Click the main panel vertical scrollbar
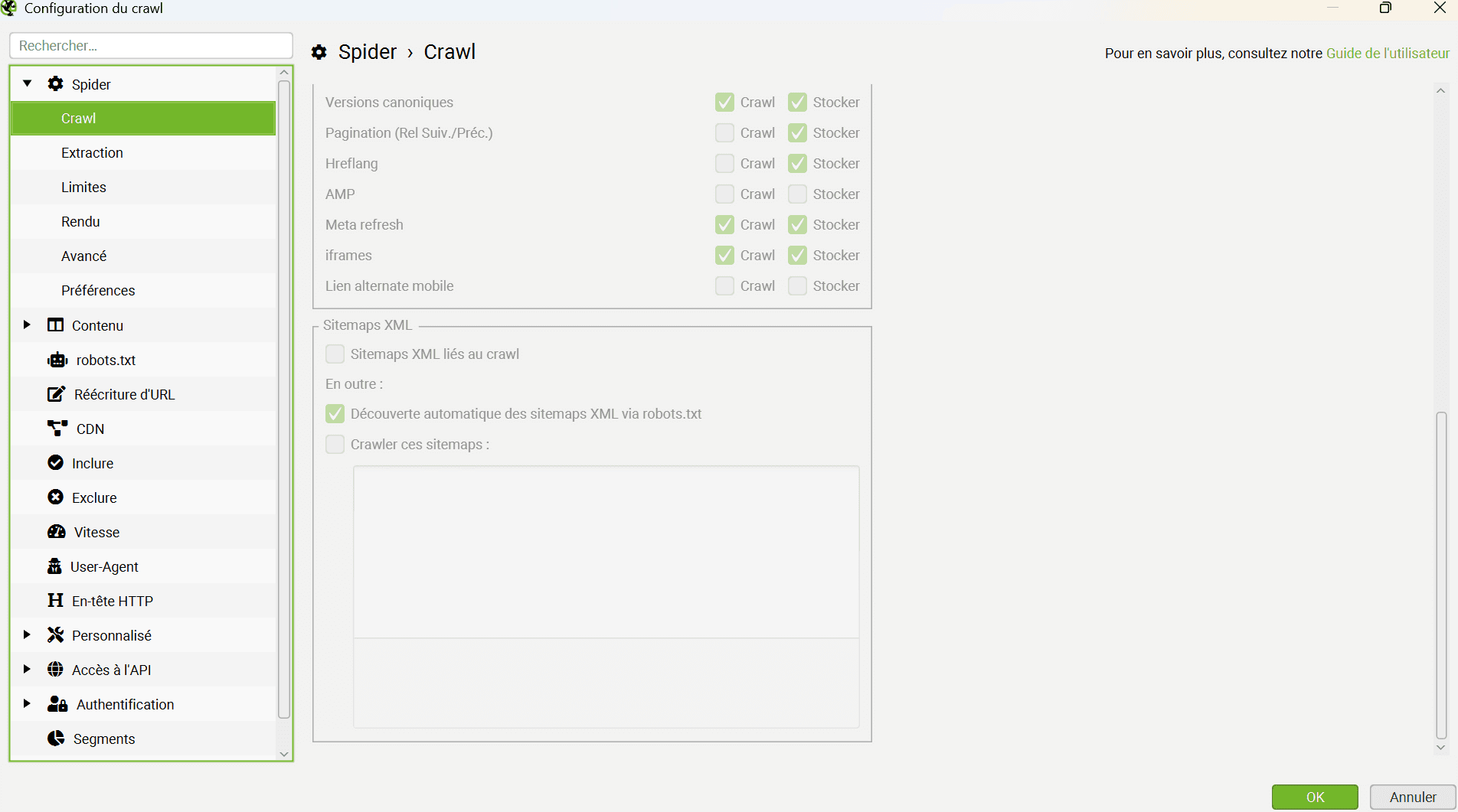 tap(1440, 574)
